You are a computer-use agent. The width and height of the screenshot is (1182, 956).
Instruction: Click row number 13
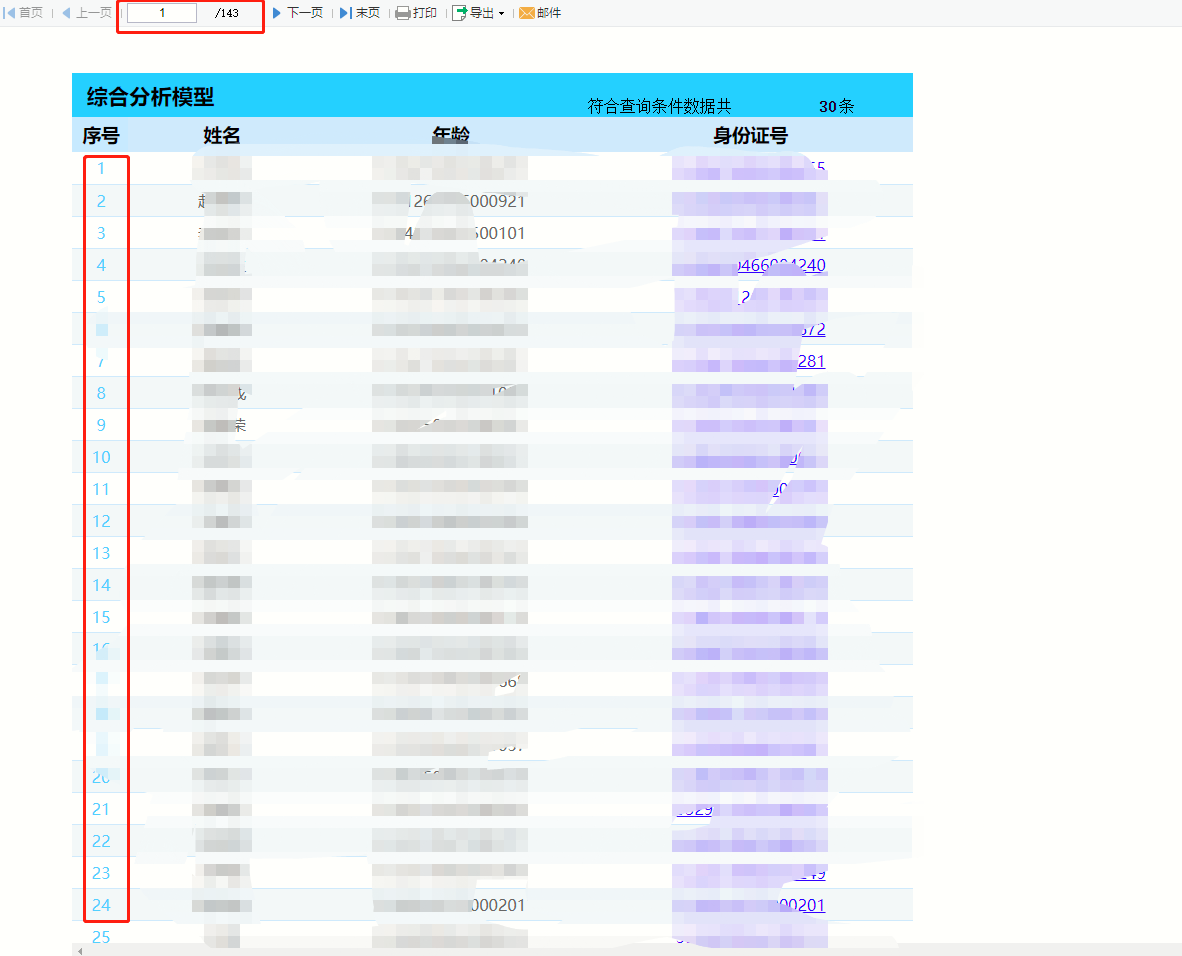pos(101,553)
